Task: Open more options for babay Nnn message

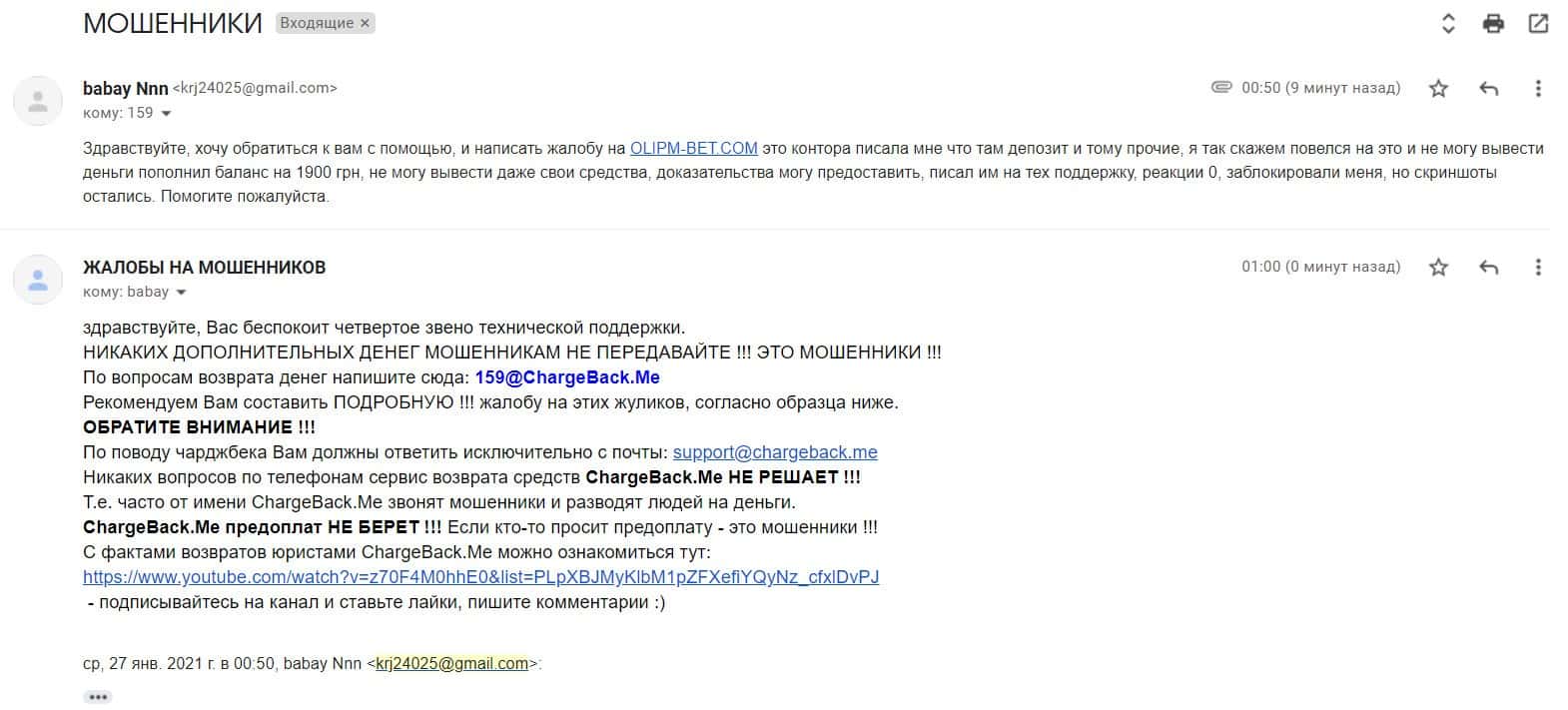Action: [x=1538, y=89]
